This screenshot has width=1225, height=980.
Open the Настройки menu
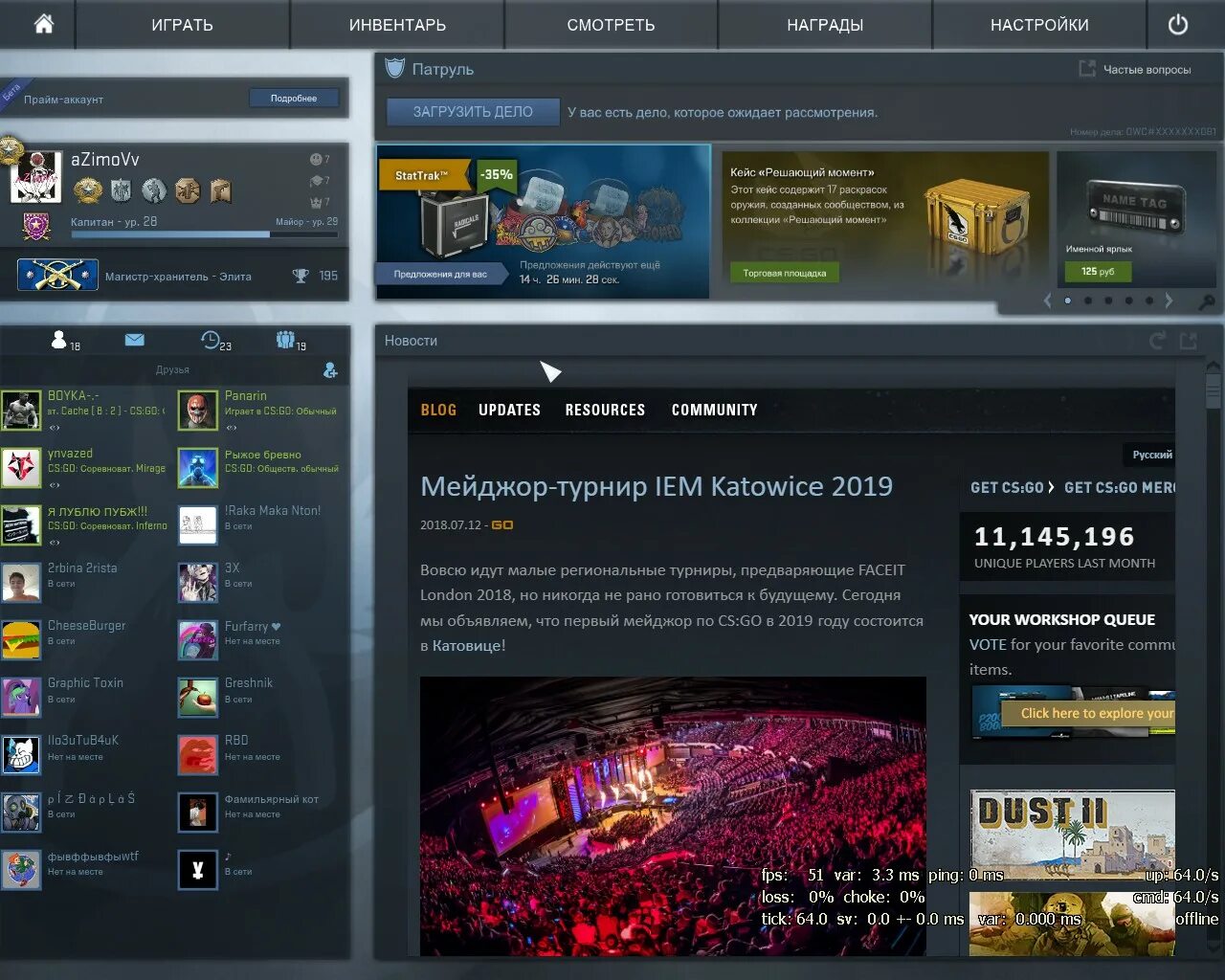pos(1039,25)
